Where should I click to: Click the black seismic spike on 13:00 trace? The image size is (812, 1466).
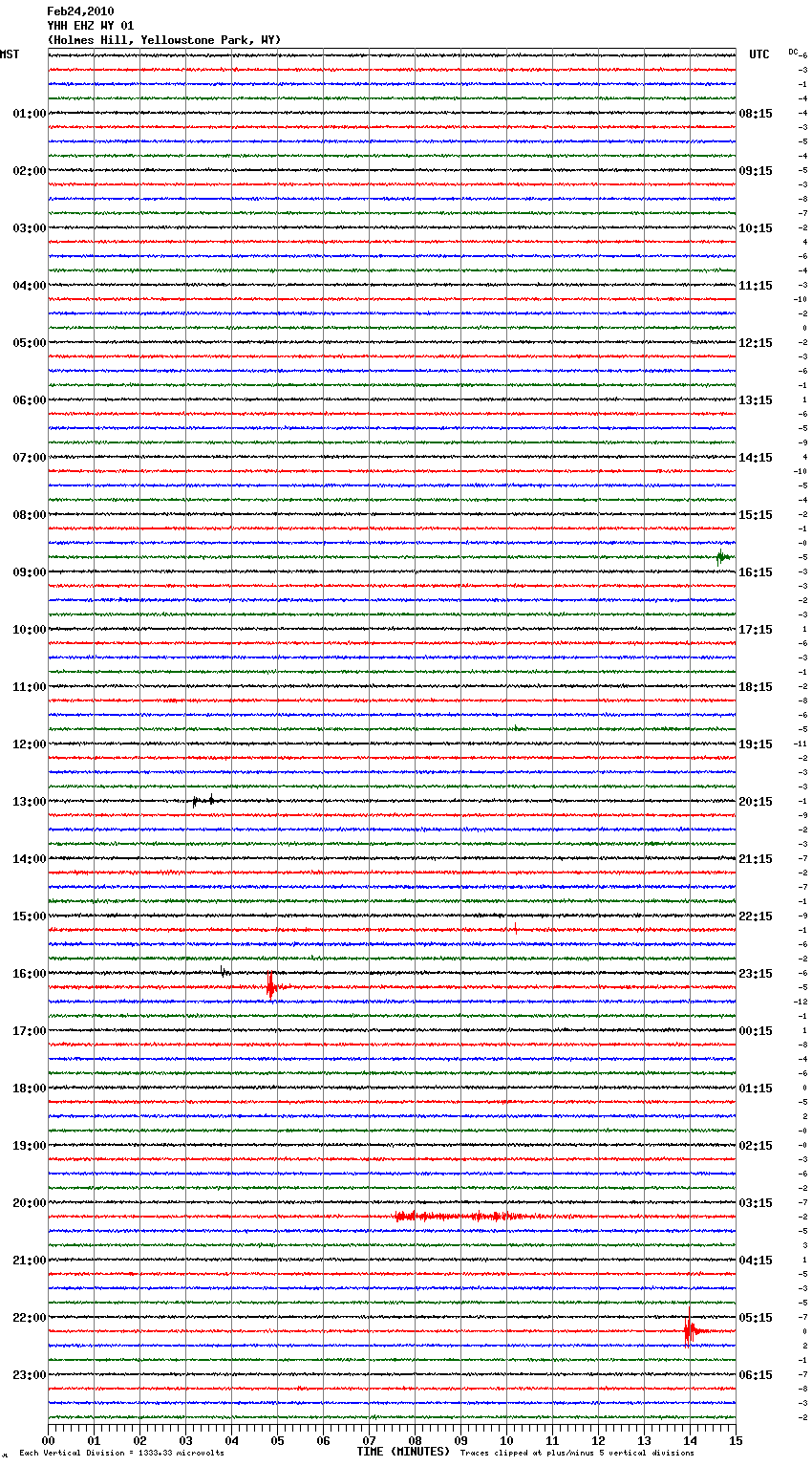click(203, 801)
